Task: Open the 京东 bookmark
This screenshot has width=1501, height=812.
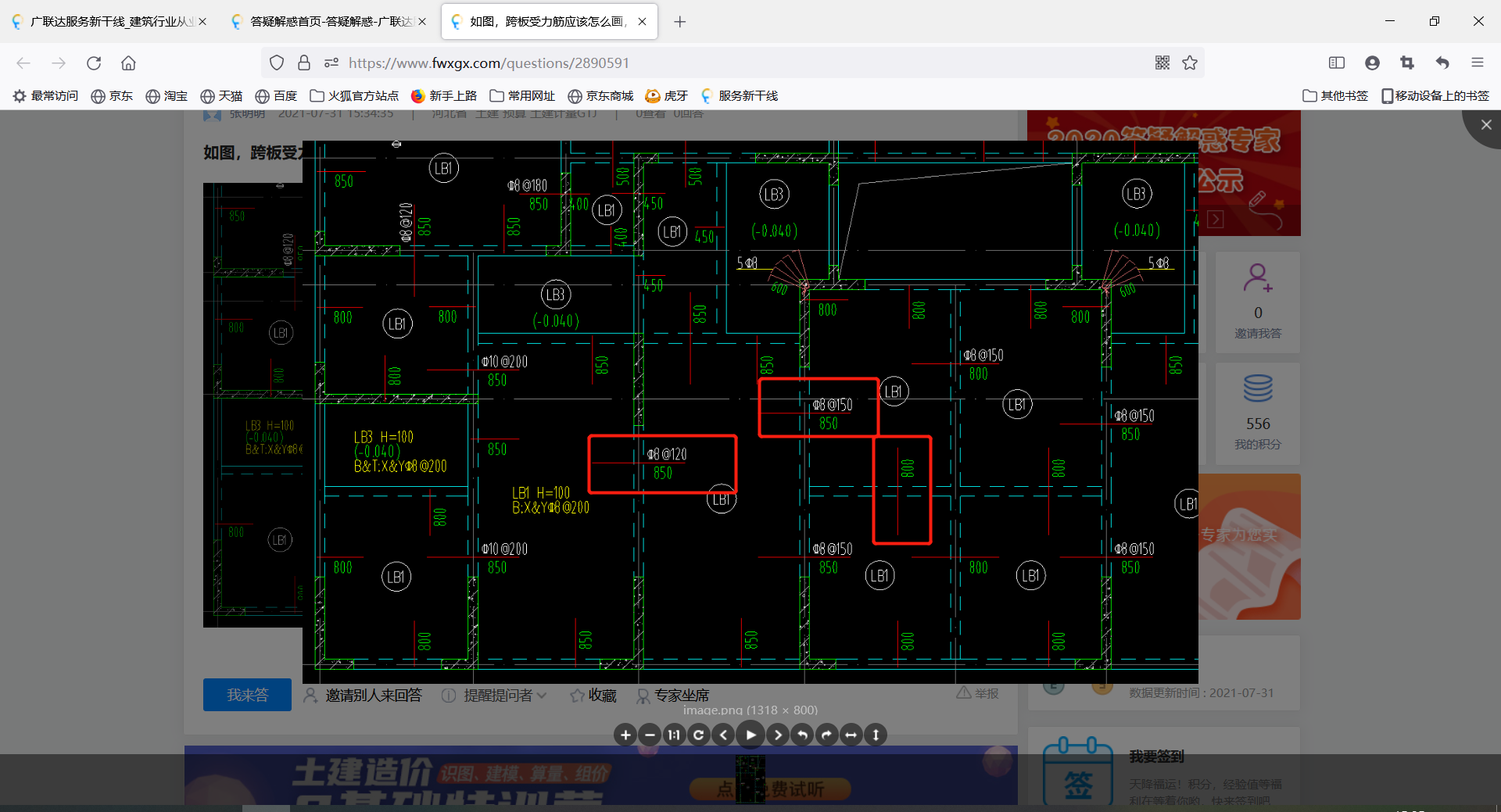Action: (112, 95)
